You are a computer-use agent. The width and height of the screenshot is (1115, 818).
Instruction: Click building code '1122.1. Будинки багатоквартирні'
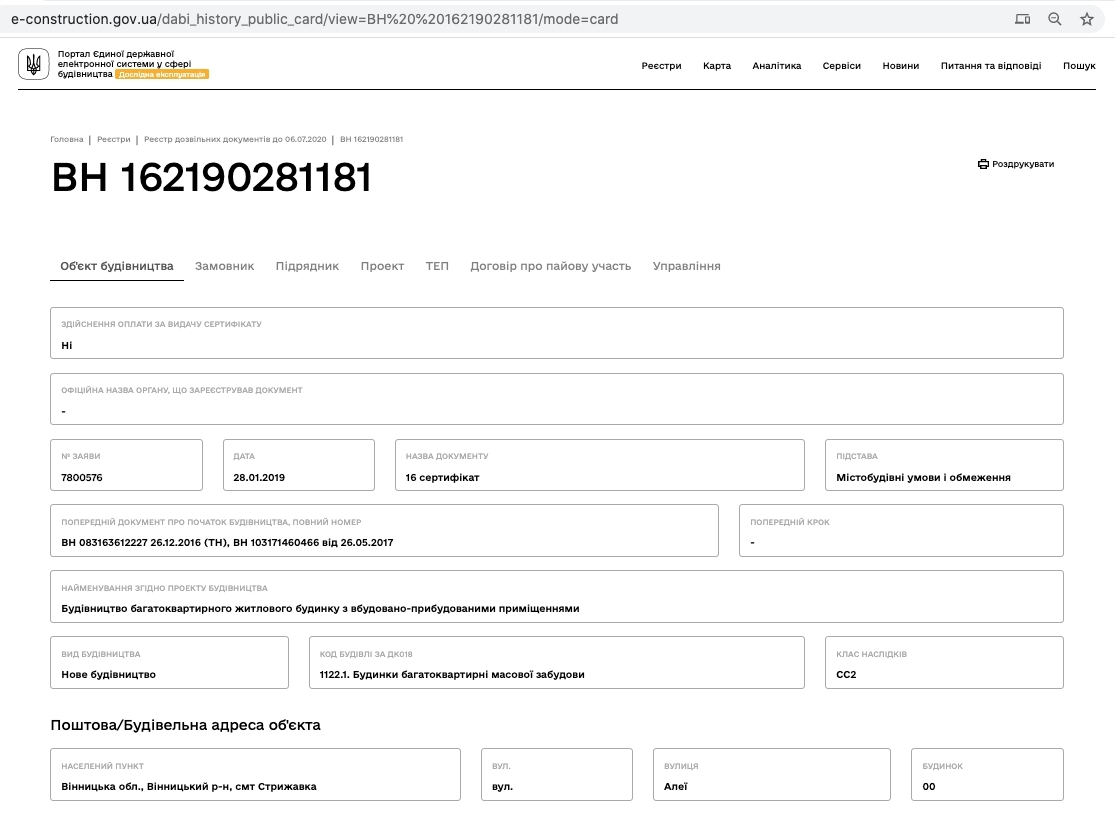[452, 674]
